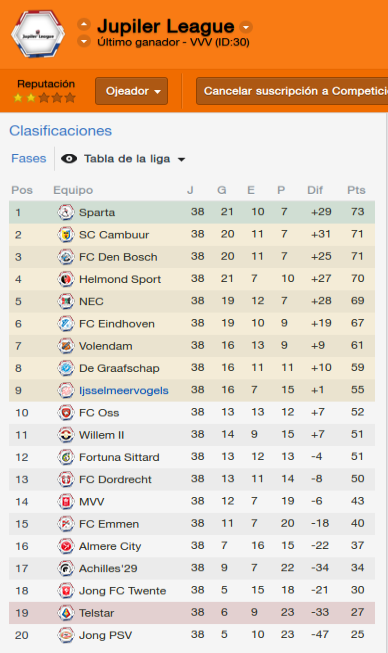Select the Volendam club badge
Viewport: 388px width, 653px height.
pyautogui.click(x=66, y=346)
